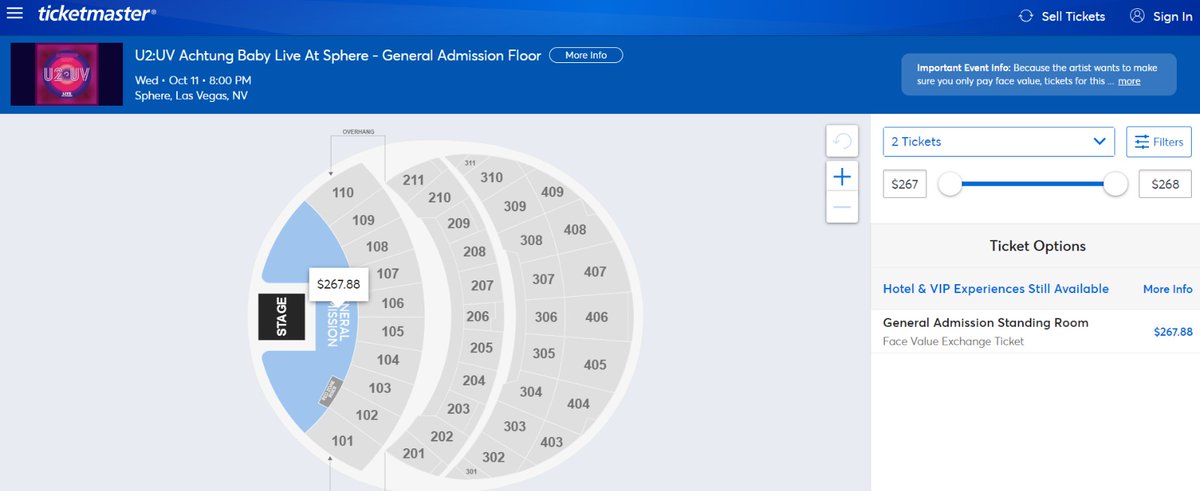
Task: Select section 206 on the map
Action: 477,316
